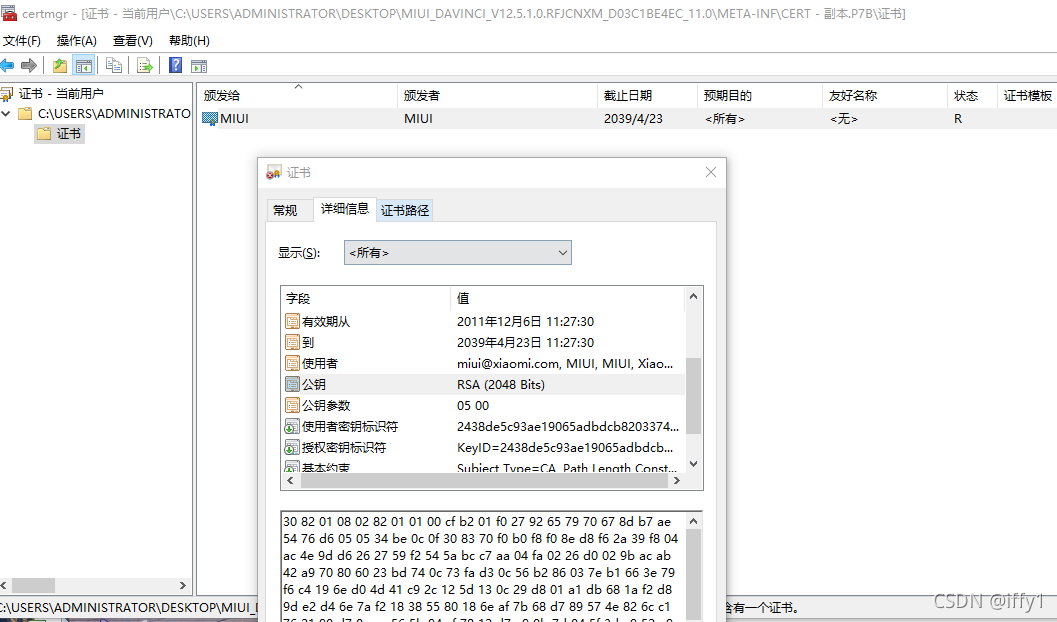Click the scroll up arrow of field list
The width and height of the screenshot is (1057, 622).
click(x=694, y=297)
